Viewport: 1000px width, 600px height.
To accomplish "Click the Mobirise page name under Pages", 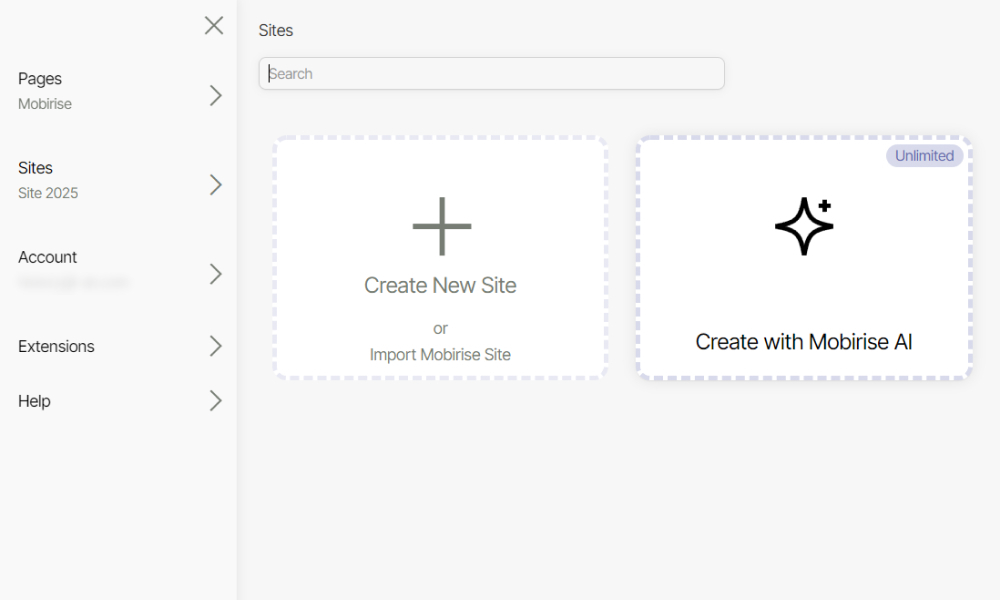I will click(x=45, y=104).
